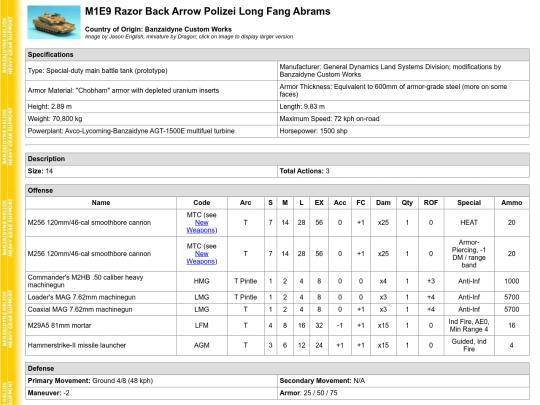The image size is (540, 405).
Task: Open the larger tank miniature image
Action: pyautogui.click(x=54, y=22)
